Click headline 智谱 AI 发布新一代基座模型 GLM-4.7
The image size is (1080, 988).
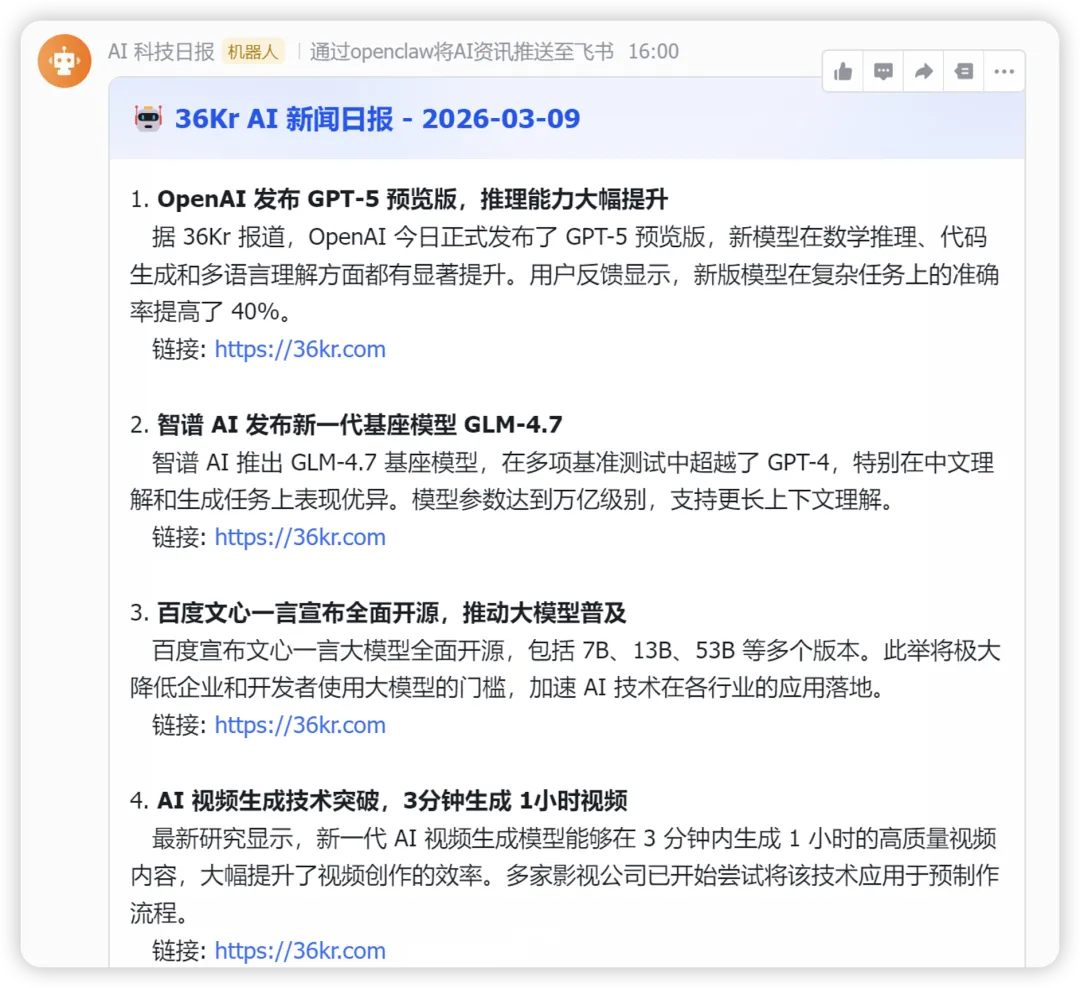coord(360,424)
